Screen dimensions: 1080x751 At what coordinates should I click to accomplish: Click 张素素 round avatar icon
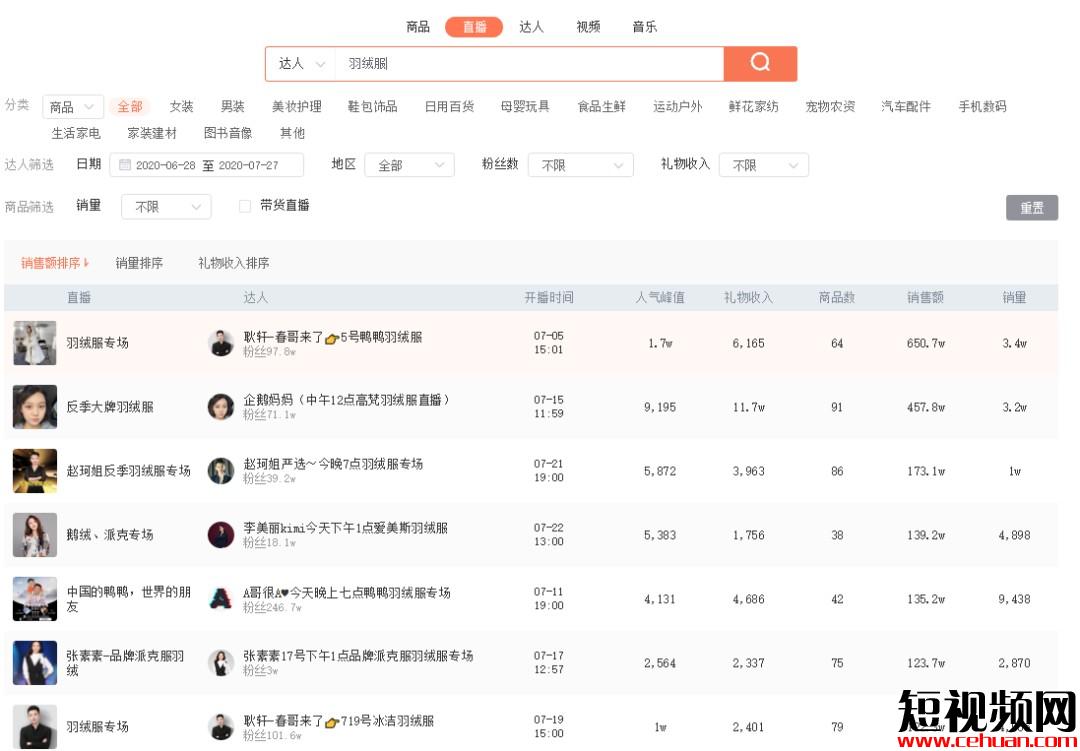[x=221, y=663]
